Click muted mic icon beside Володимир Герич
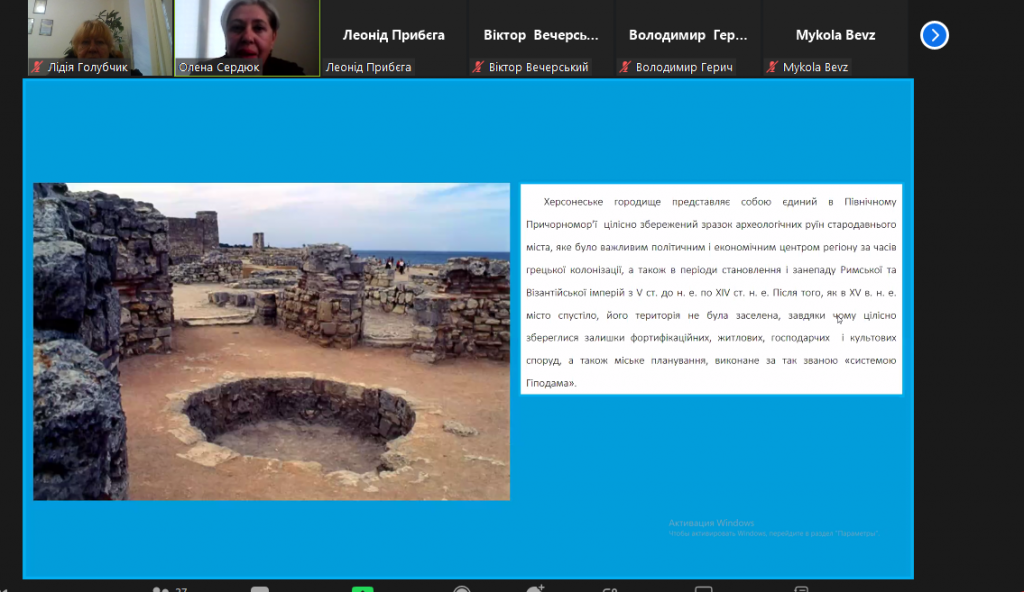Screen dimensions: 1024x592 626,67
